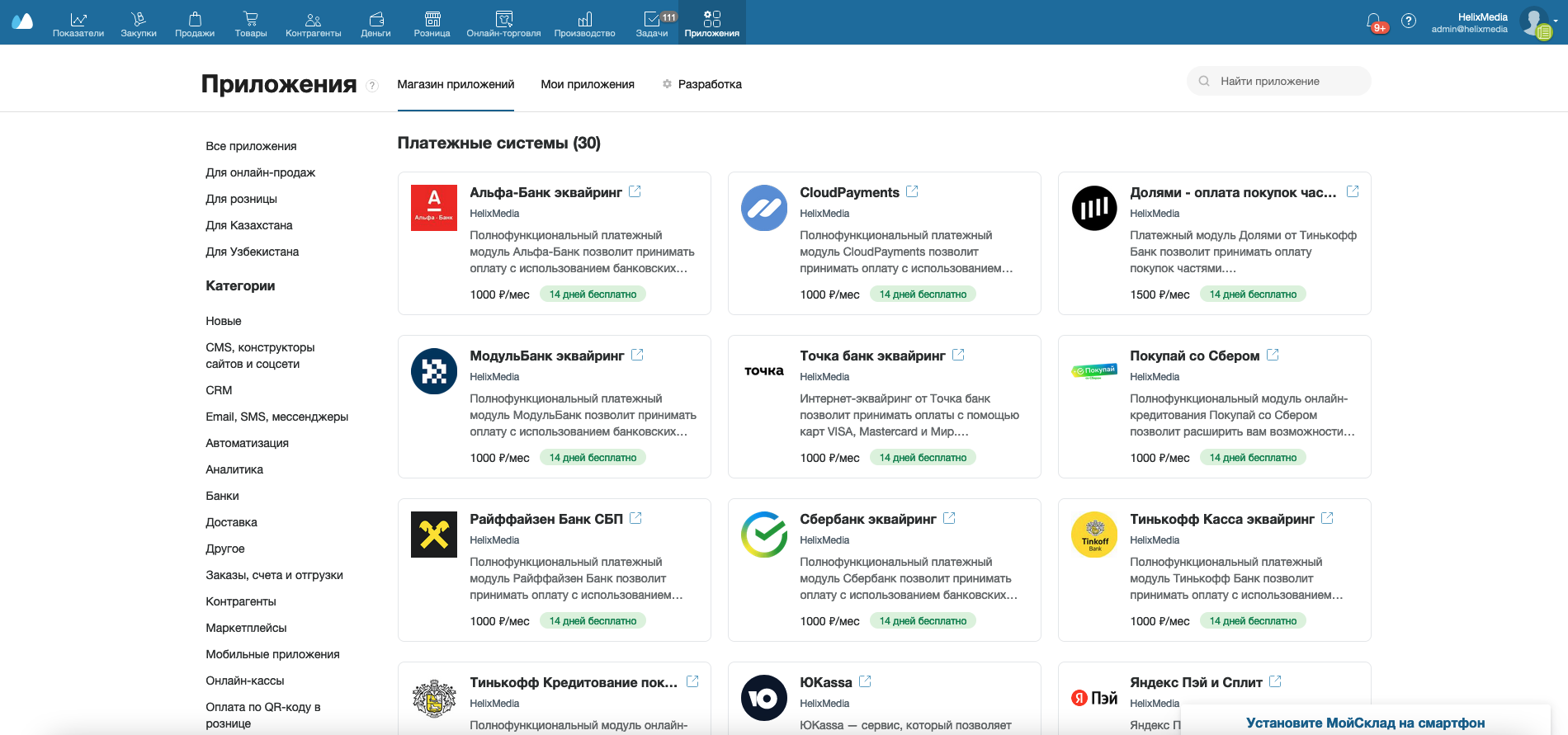This screenshot has height=735, width=1568.
Task: Click Установите МойСклад на смартфон banner
Action: (1365, 722)
